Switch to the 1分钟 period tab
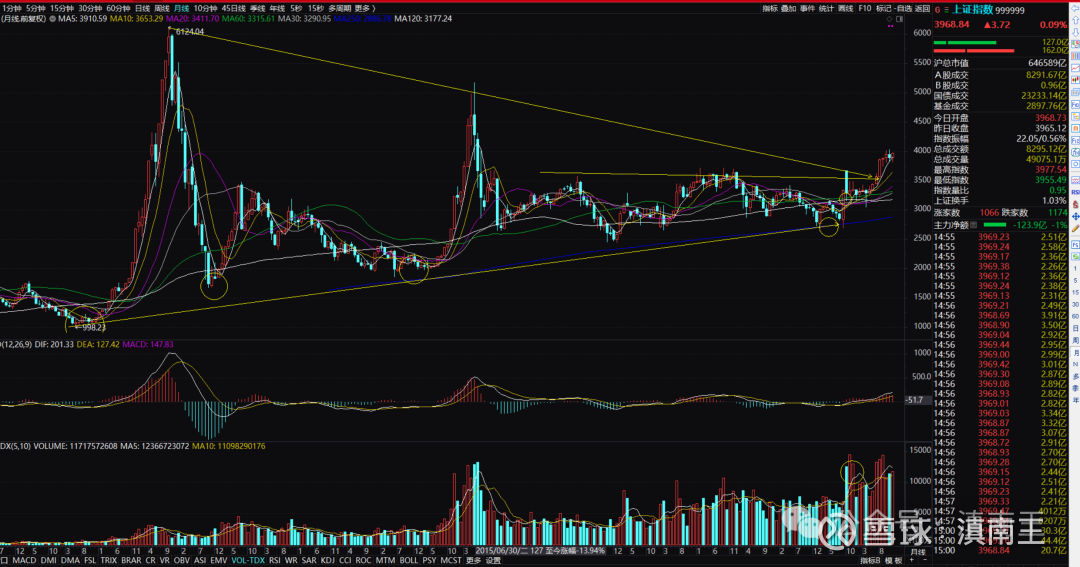Screen dimensions: 1080x567 tap(12, 8)
